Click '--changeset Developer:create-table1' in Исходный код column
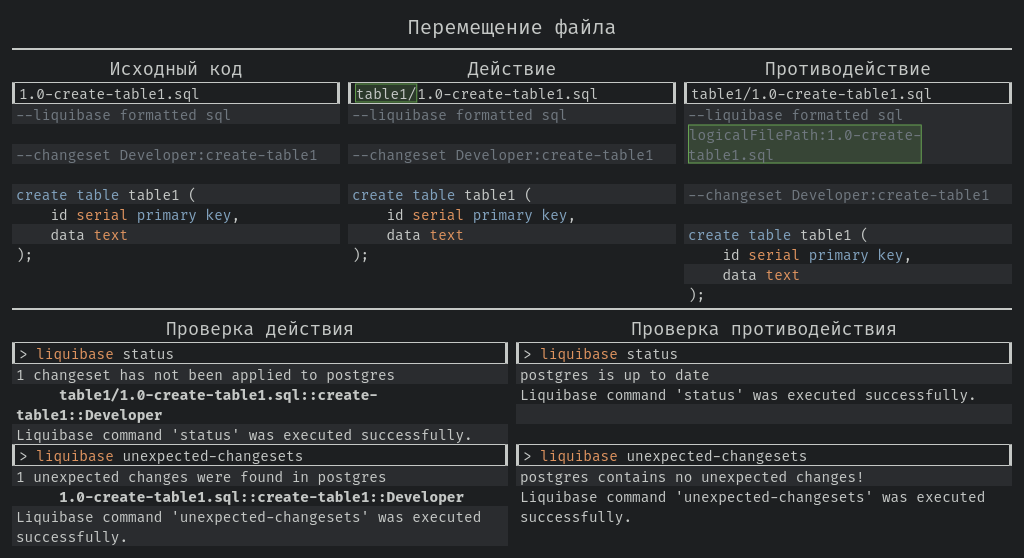Screen dimensions: 1024x558 [x=167, y=155]
